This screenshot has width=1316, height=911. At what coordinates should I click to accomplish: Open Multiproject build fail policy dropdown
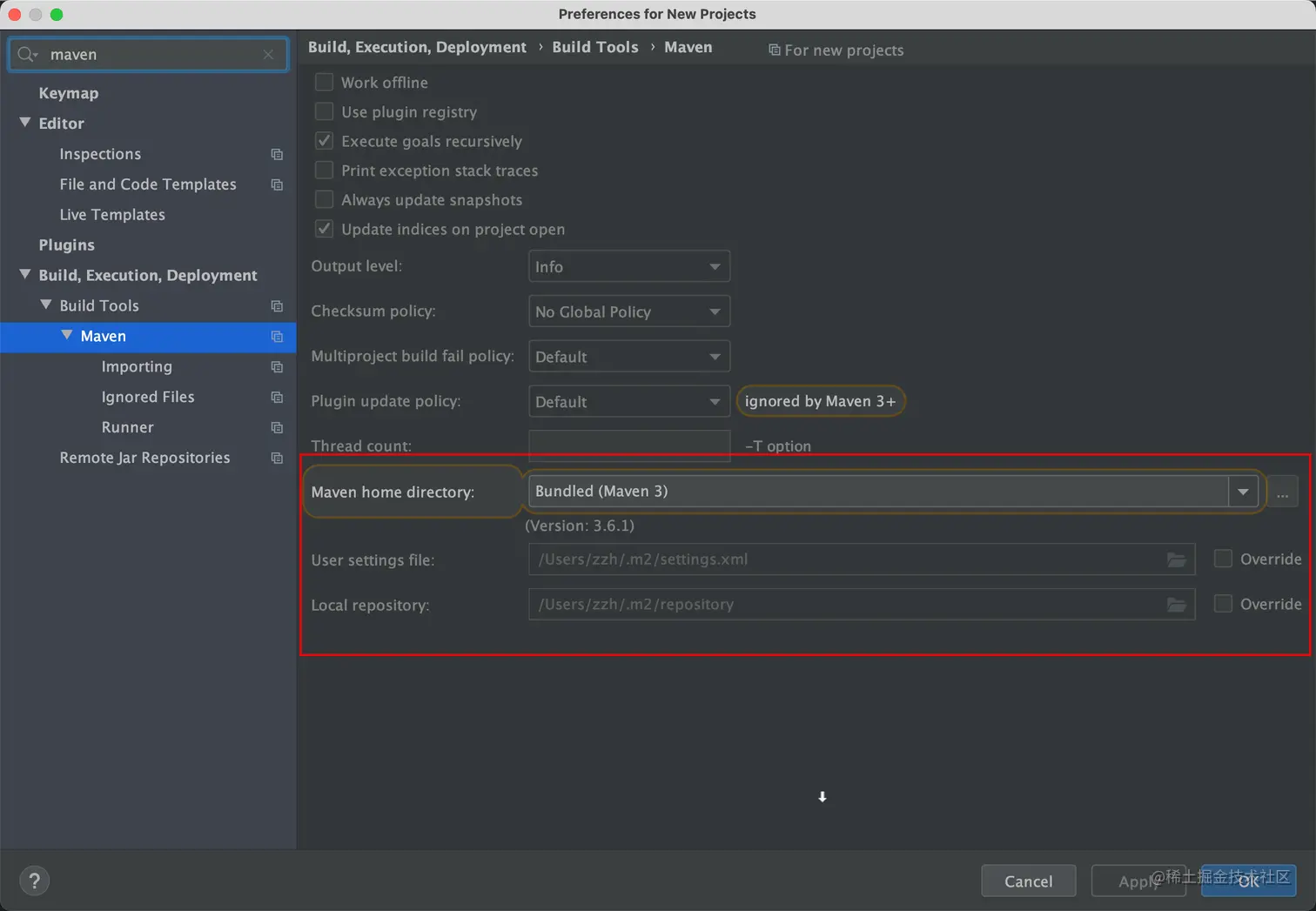628,357
